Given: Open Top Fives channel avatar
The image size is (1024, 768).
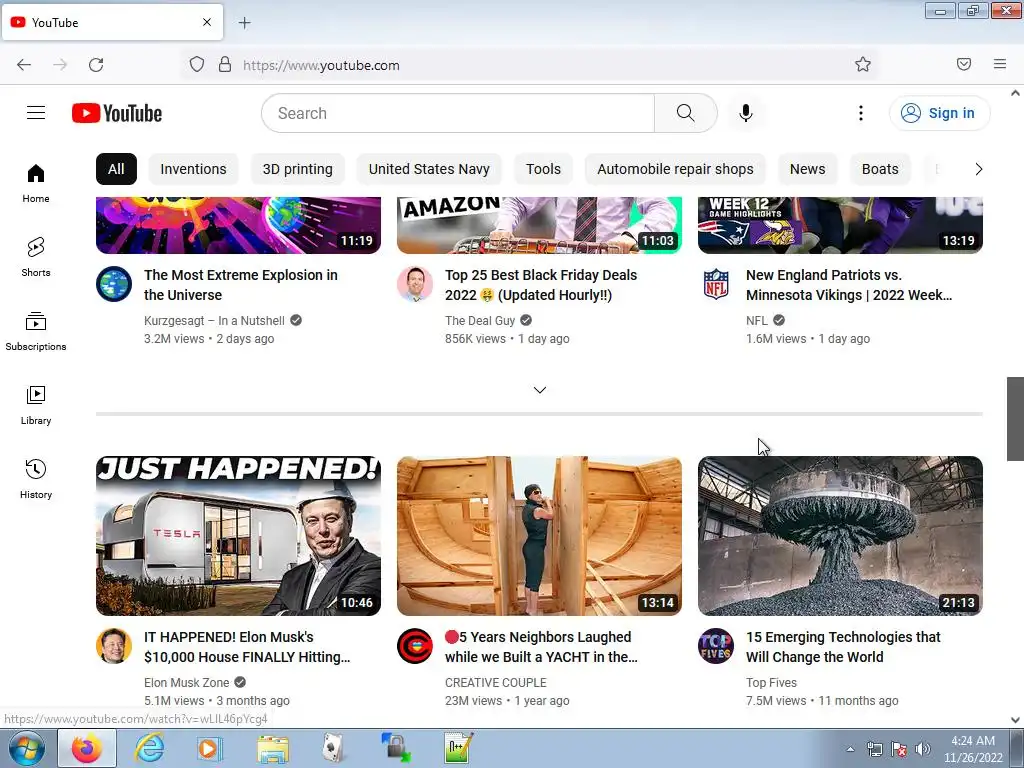Looking at the screenshot, I should point(716,646).
